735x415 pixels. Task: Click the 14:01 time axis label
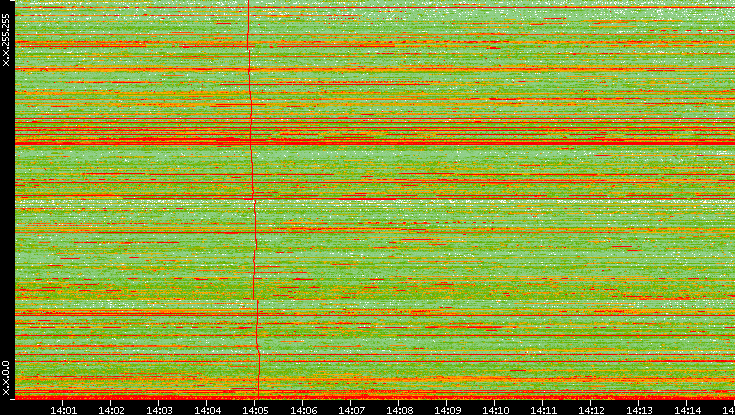coord(63,410)
